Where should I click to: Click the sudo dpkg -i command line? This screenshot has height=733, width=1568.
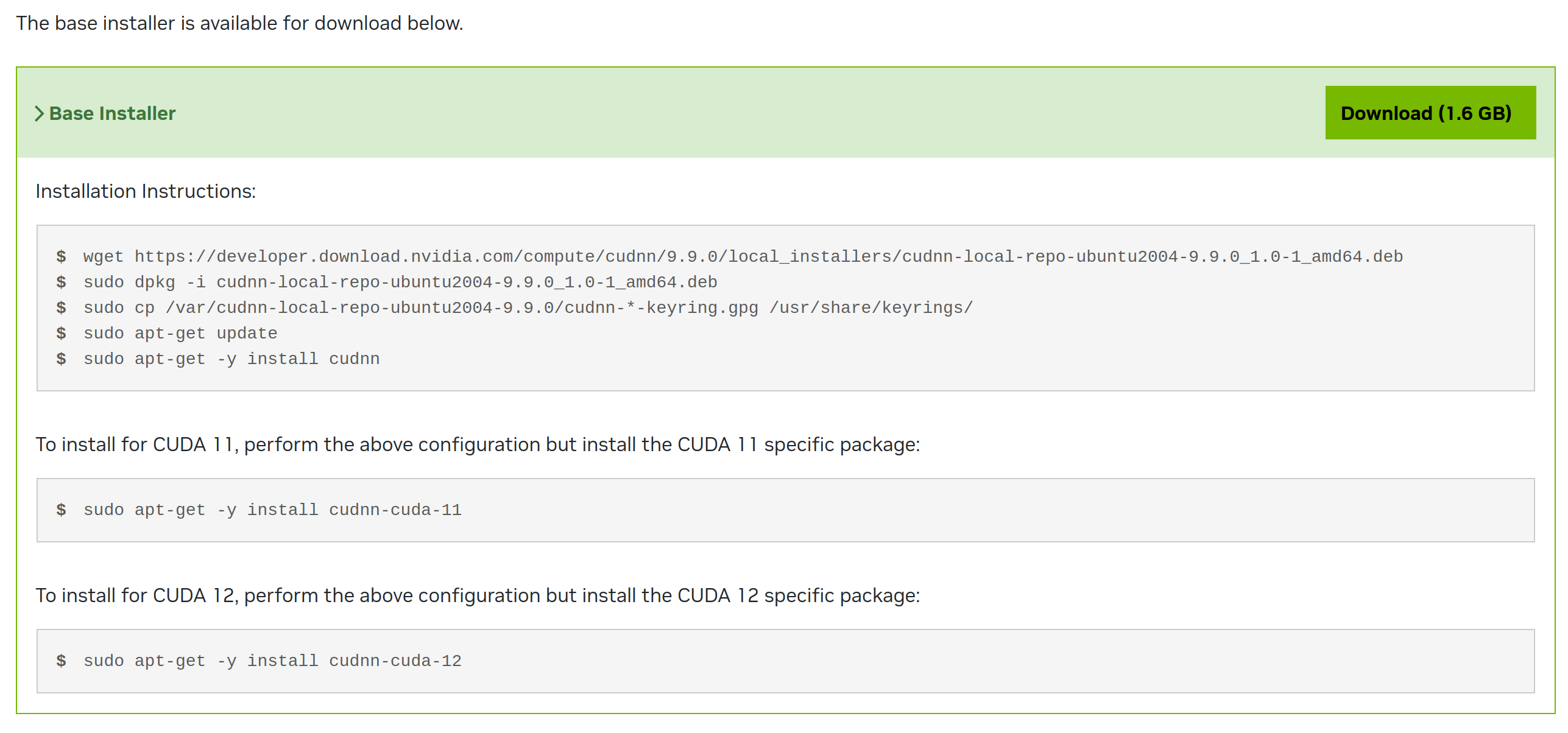coord(400,282)
